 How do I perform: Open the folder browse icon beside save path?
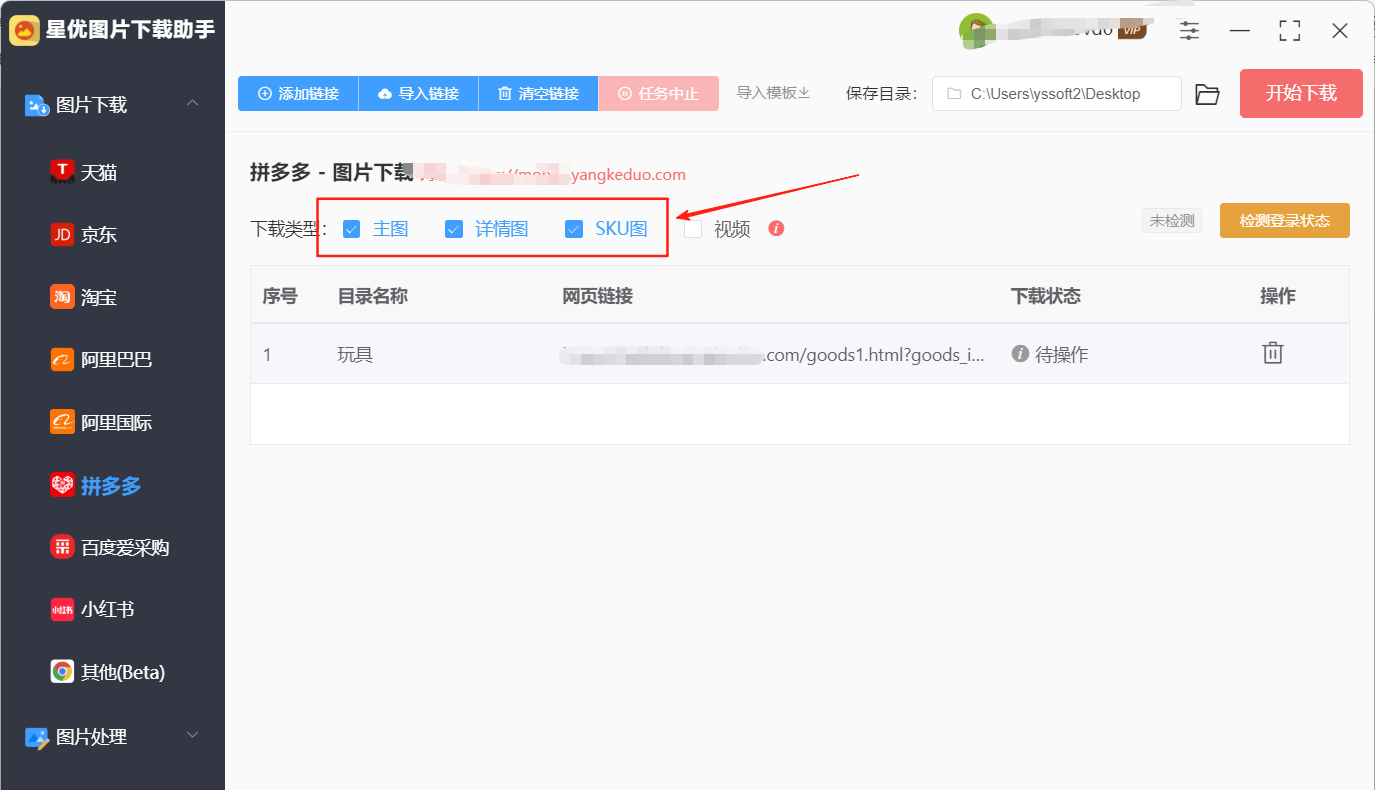pyautogui.click(x=1208, y=94)
